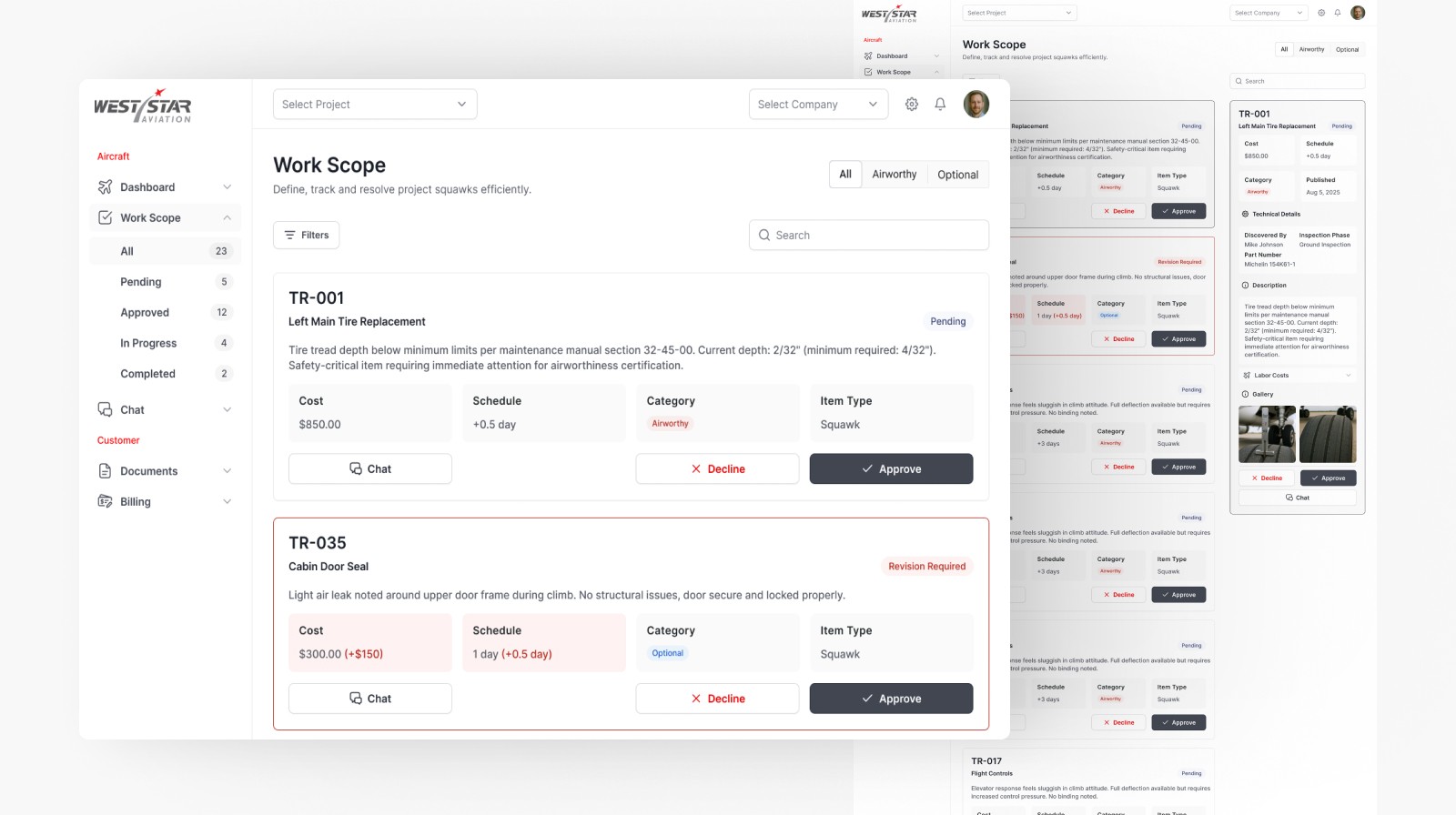Collapse Work Scope chevron in front sidebar
Screen dimensions: 1456x815
[x=227, y=217]
